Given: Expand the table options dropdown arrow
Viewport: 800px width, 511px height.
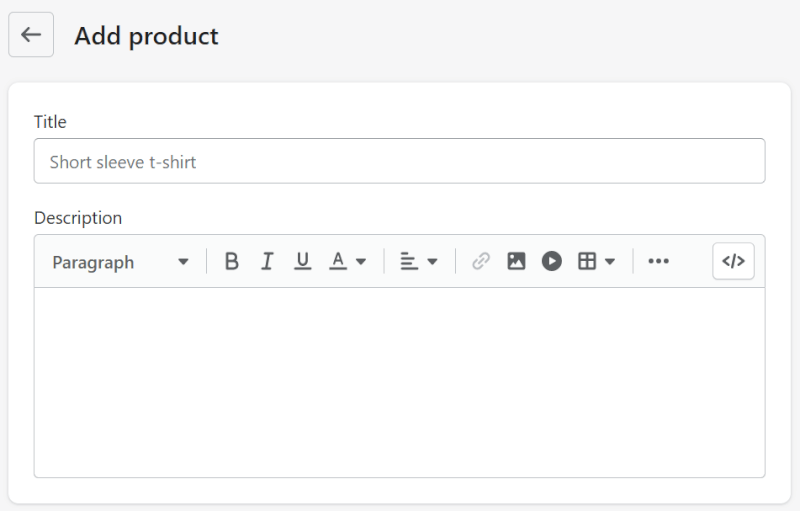Looking at the screenshot, I should pos(610,262).
